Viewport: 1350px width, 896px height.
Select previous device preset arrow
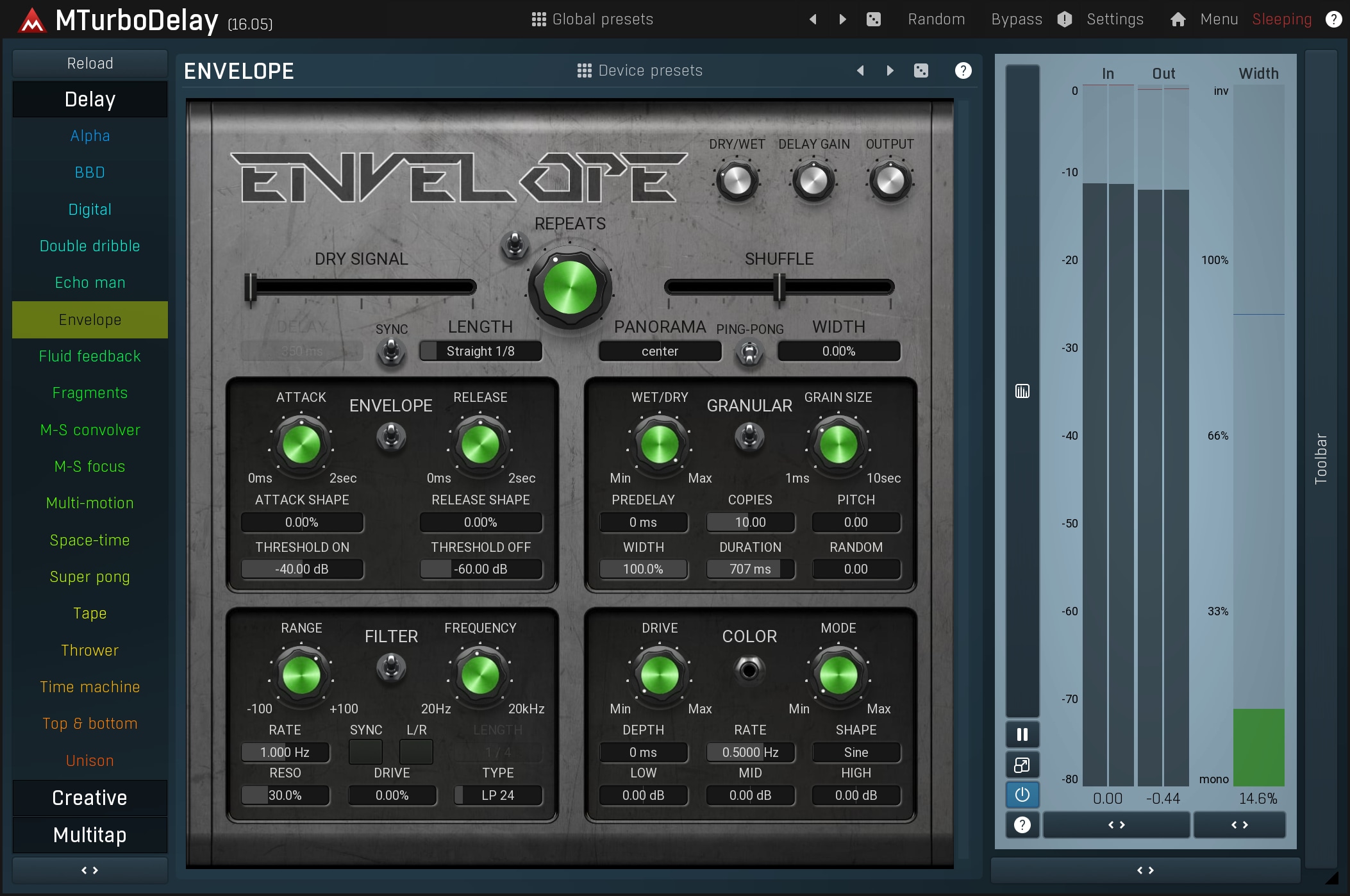coord(860,71)
